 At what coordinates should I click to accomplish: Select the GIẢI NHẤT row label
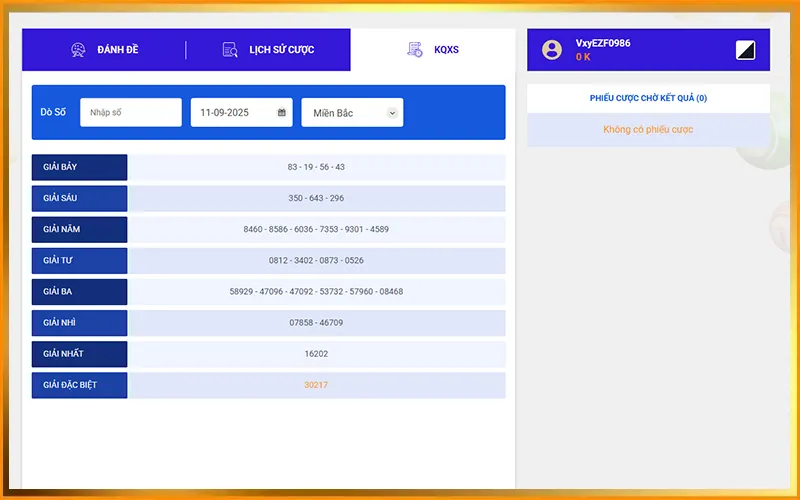coord(79,354)
